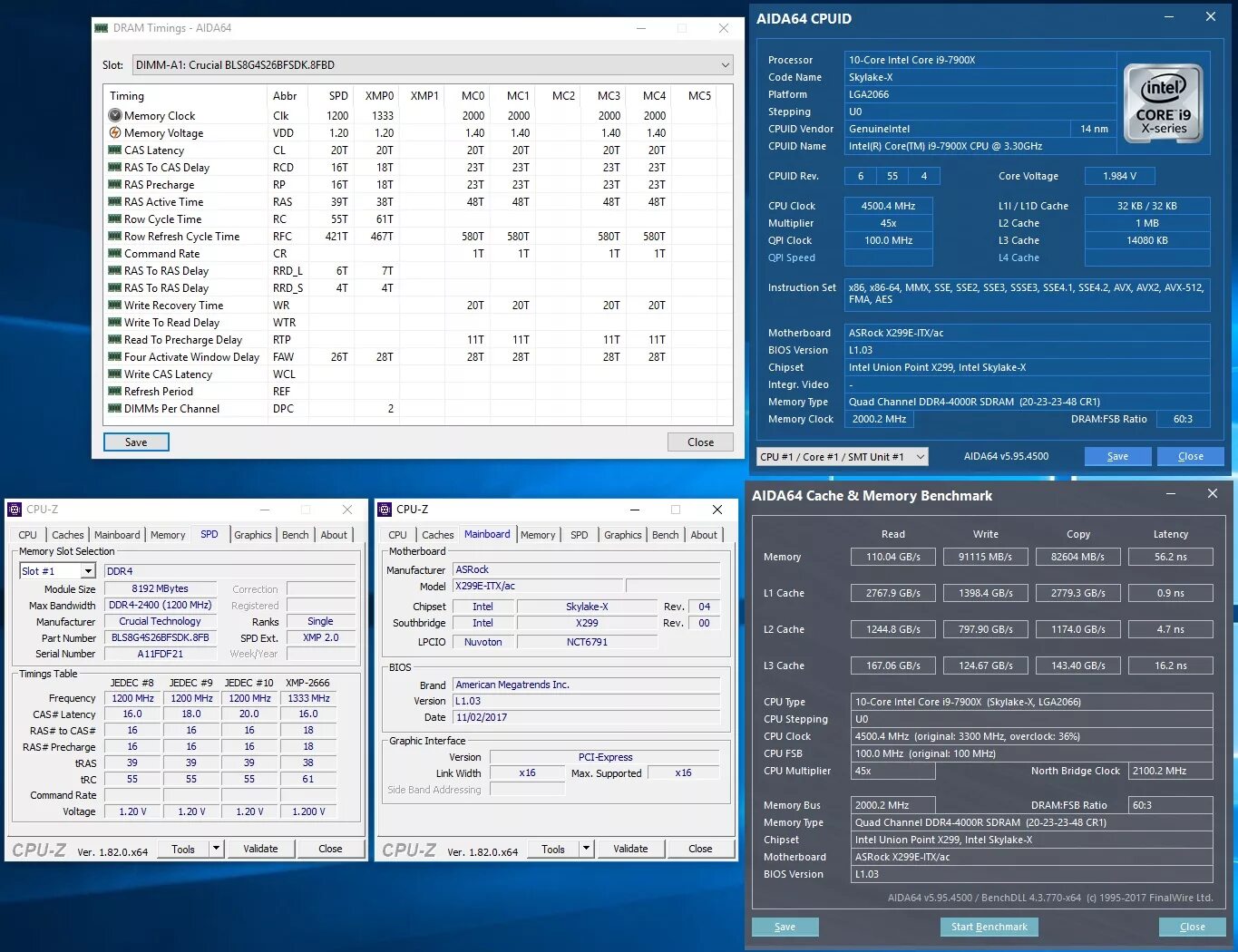Switch to Memory tab in CPU-Z SPD window
Viewport: 1238px width, 952px height.
[168, 536]
